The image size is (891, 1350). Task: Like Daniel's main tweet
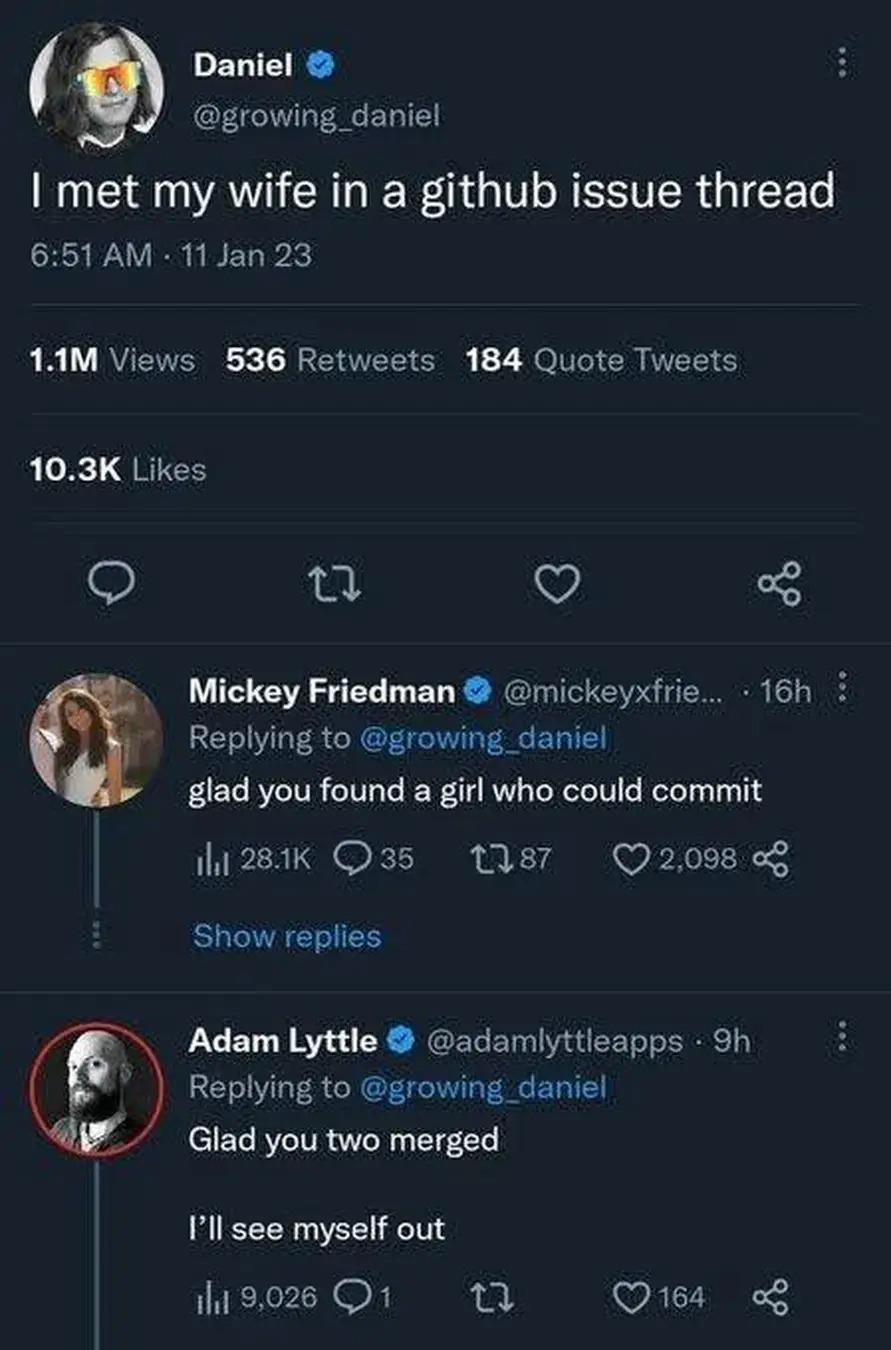(x=558, y=583)
